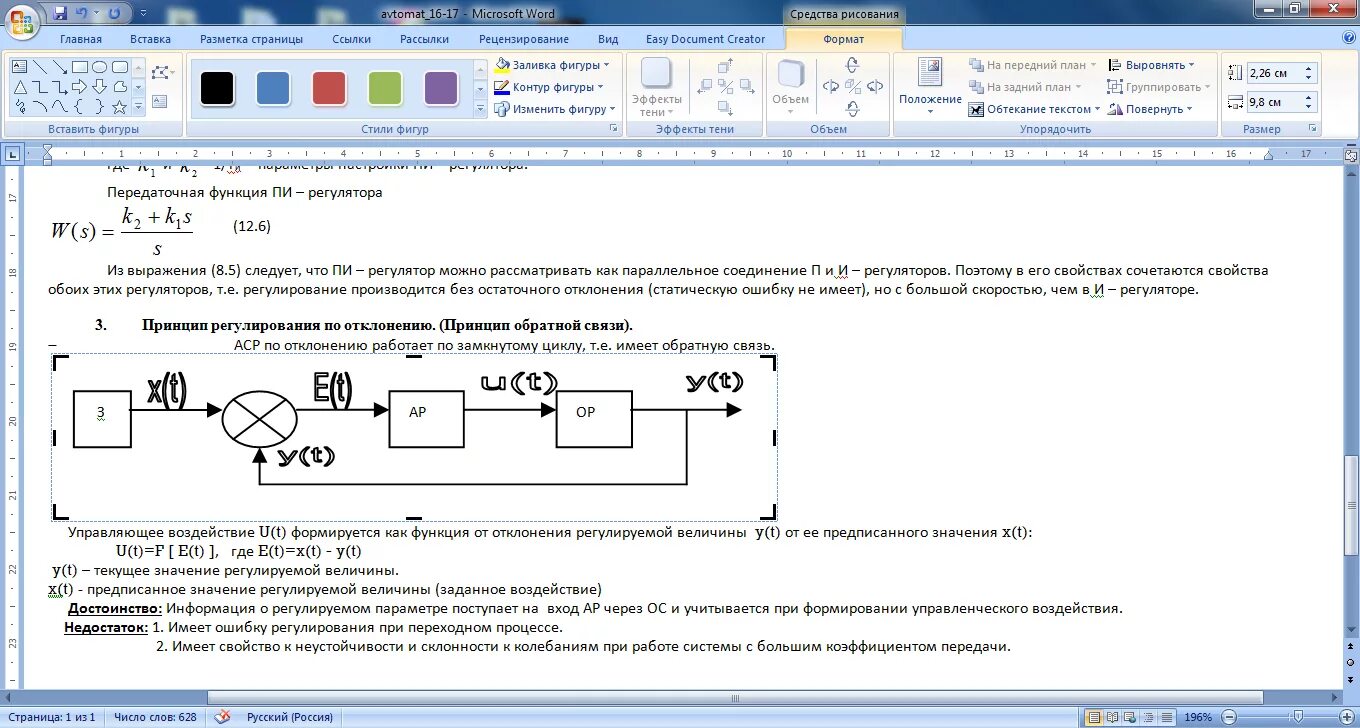This screenshot has width=1360, height=728.
Task: Open the Положение position menu
Action: 930,88
